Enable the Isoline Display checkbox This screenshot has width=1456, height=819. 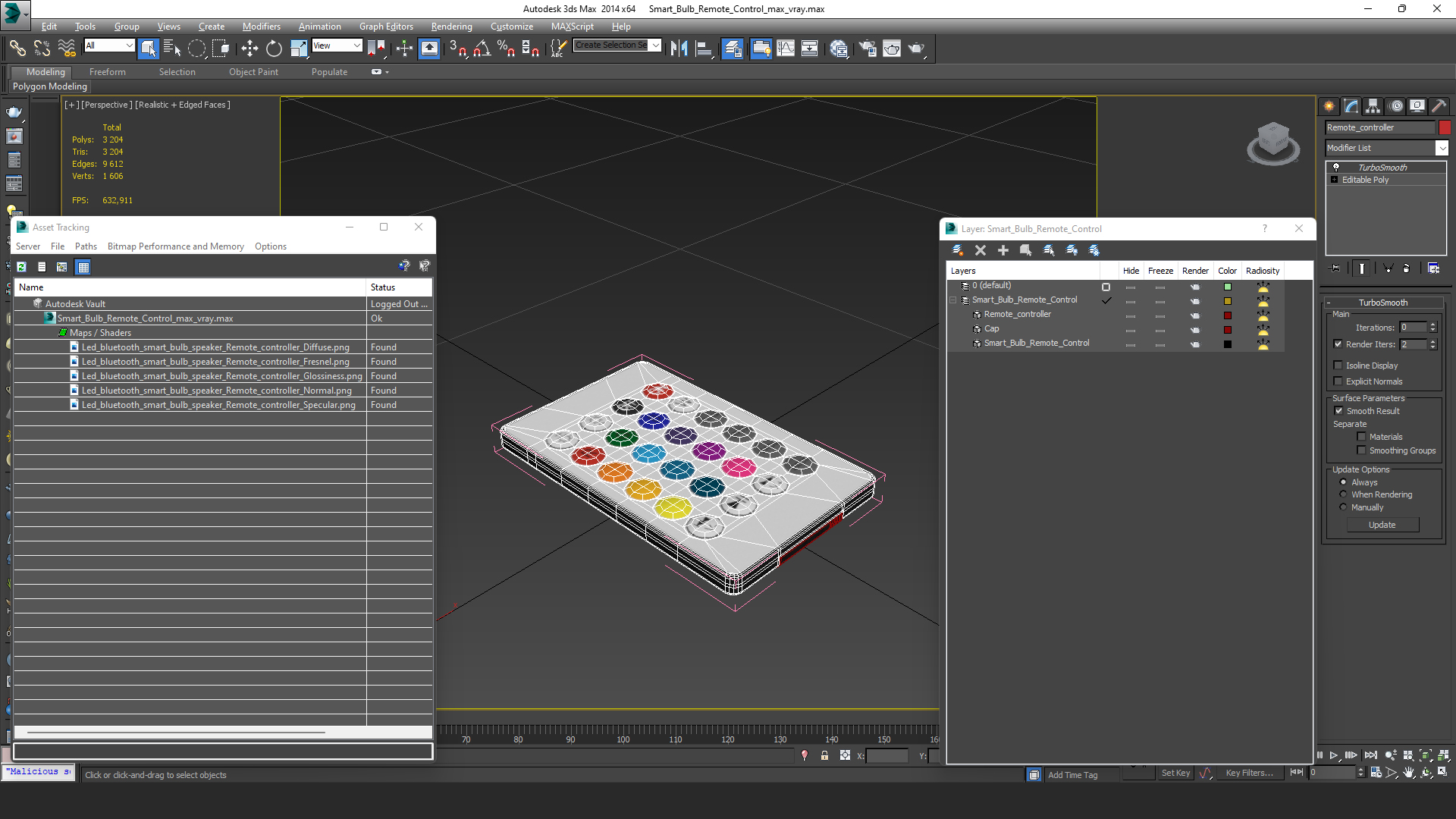tap(1338, 366)
